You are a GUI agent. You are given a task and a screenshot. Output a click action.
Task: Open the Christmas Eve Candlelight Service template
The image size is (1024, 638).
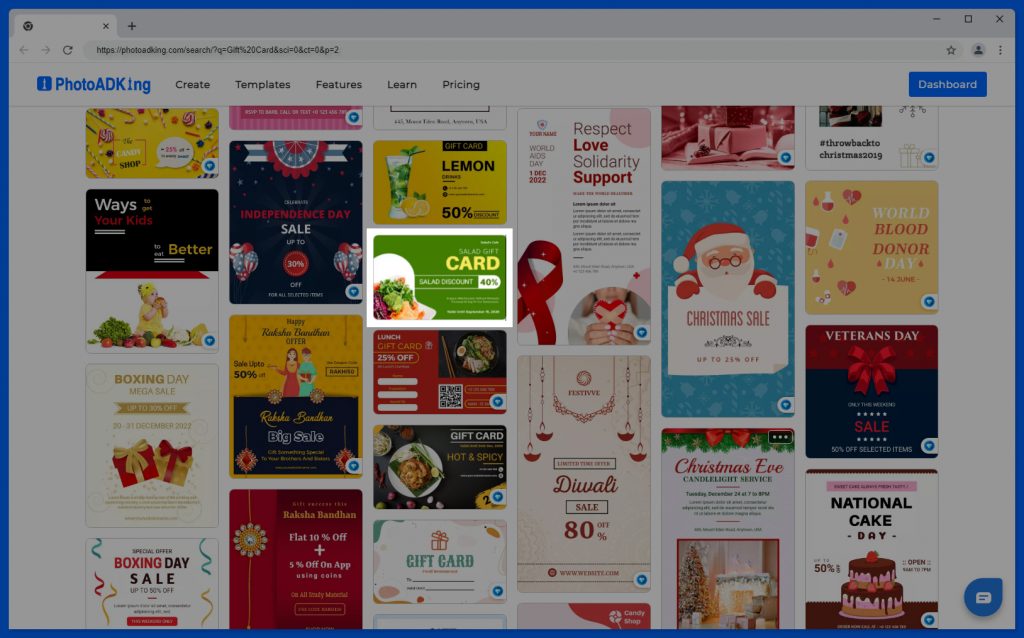728,529
